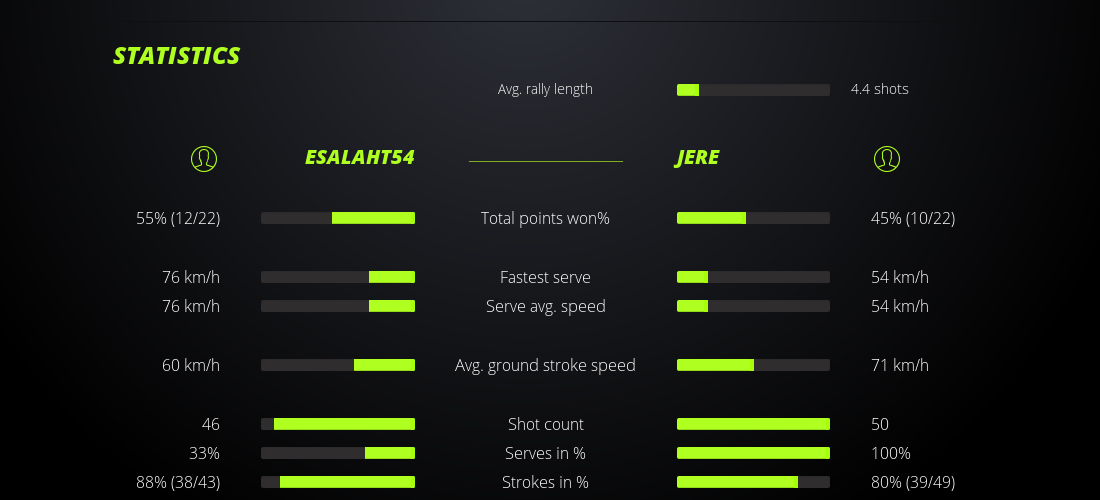This screenshot has height=500, width=1100.
Task: Select the ESALAHT54 player name
Action: (x=359, y=158)
